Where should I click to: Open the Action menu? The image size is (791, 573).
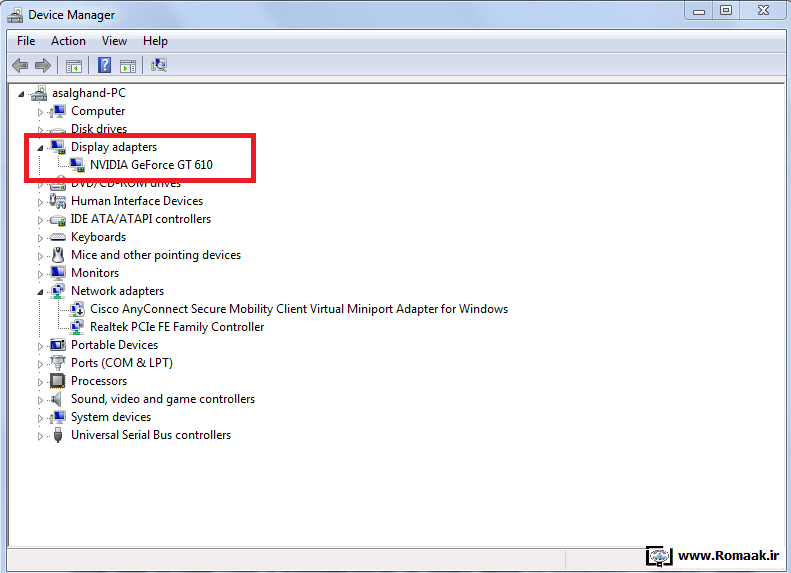(68, 41)
